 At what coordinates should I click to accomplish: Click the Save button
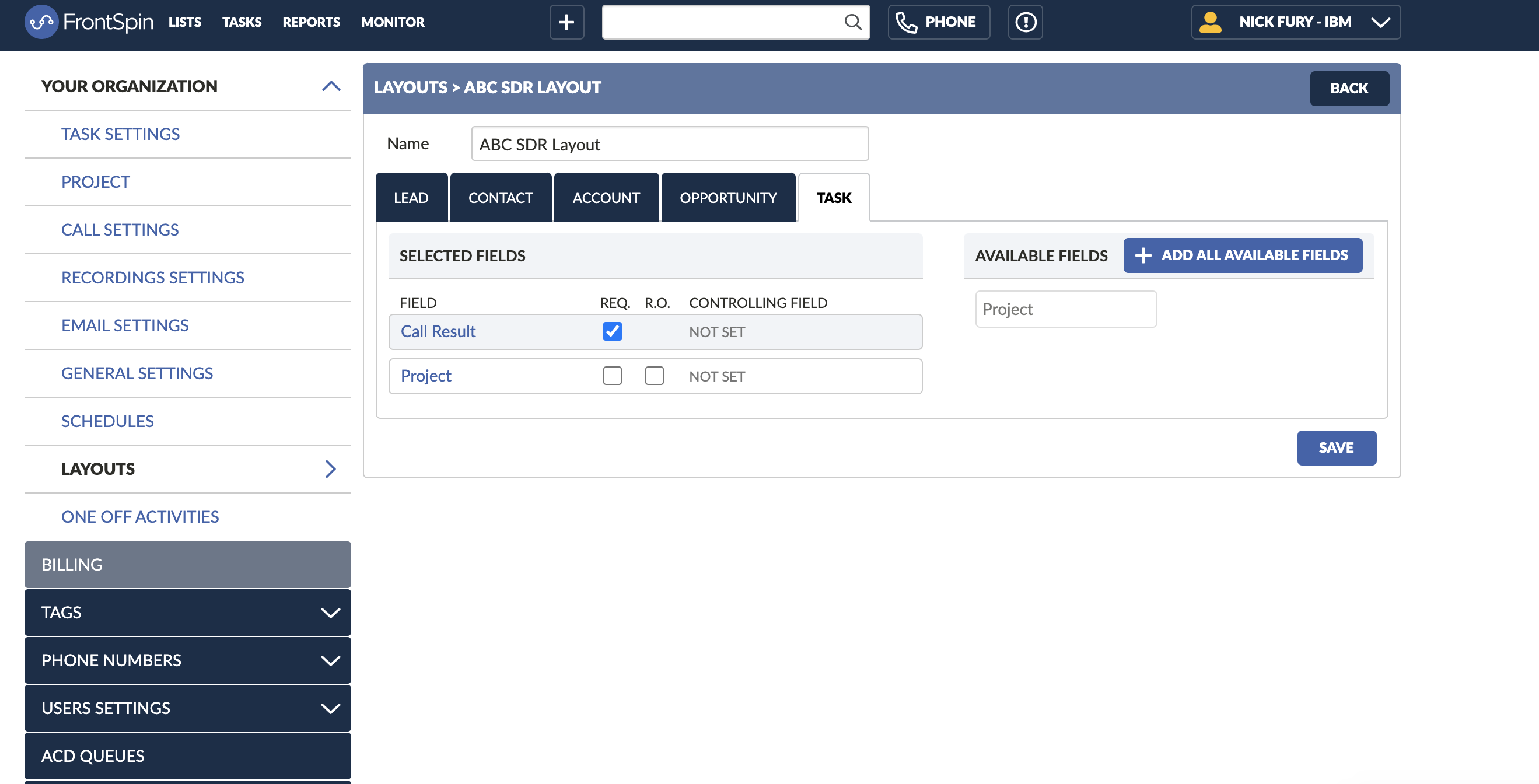[x=1336, y=447]
